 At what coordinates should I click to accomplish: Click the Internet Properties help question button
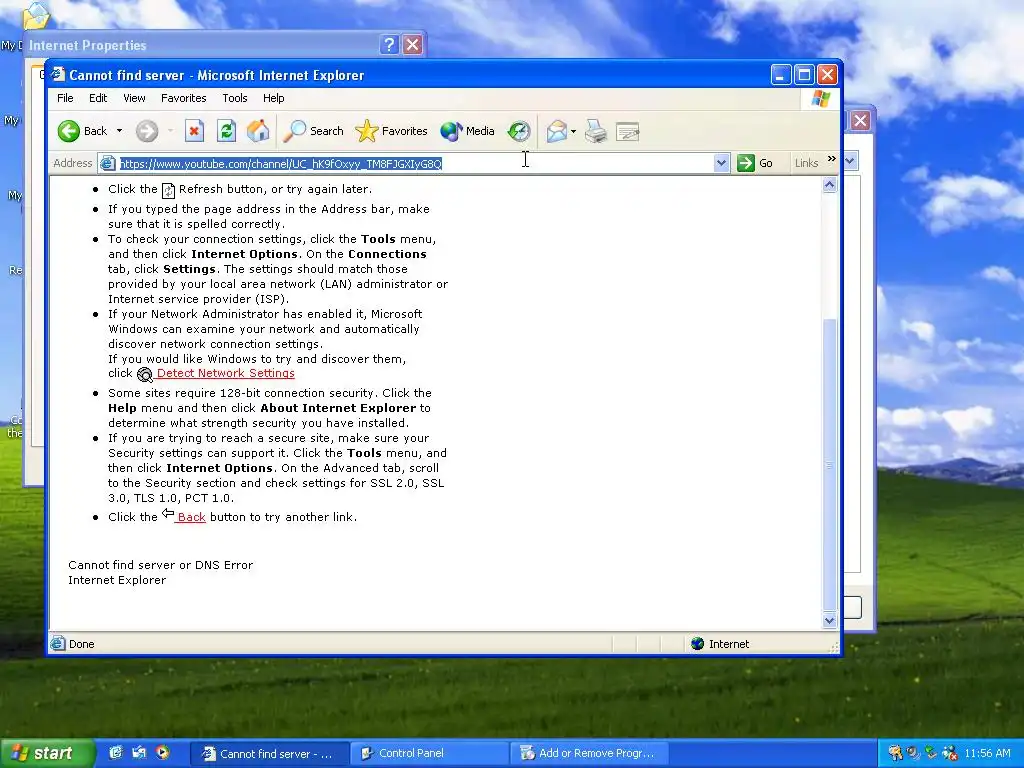click(389, 44)
